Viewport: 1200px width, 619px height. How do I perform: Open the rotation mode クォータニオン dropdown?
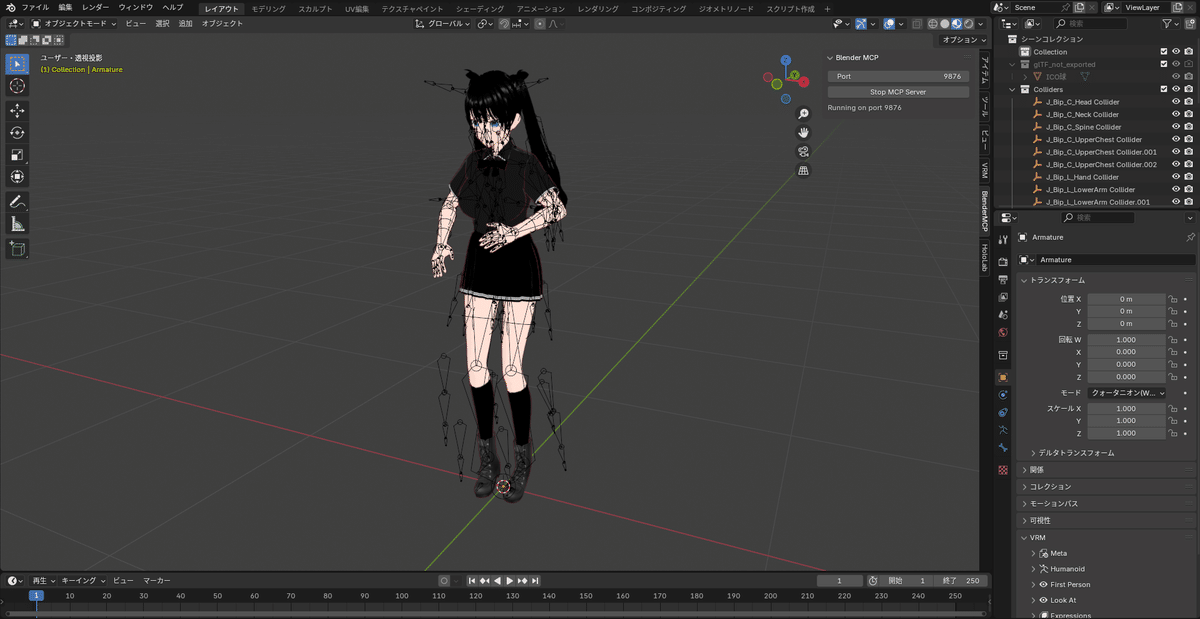(1127, 393)
